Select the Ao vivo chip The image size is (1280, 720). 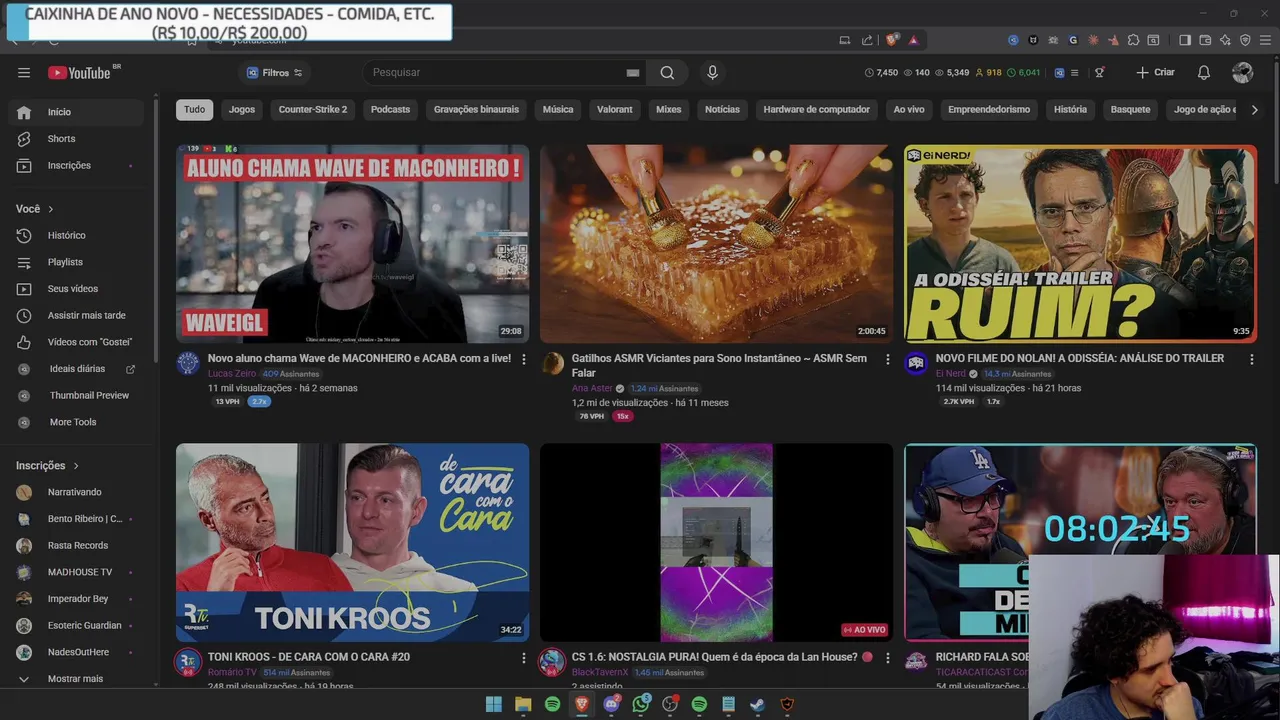click(x=909, y=110)
